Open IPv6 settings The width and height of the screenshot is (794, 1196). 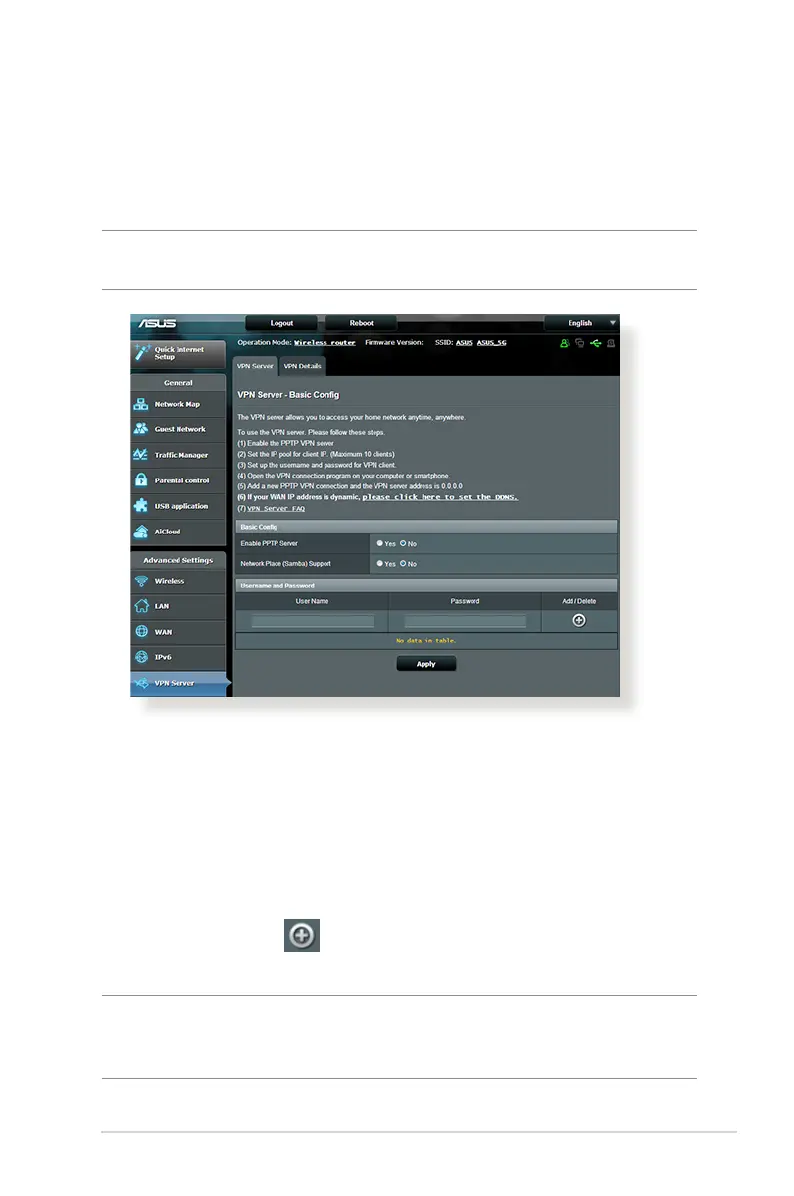click(x=178, y=657)
